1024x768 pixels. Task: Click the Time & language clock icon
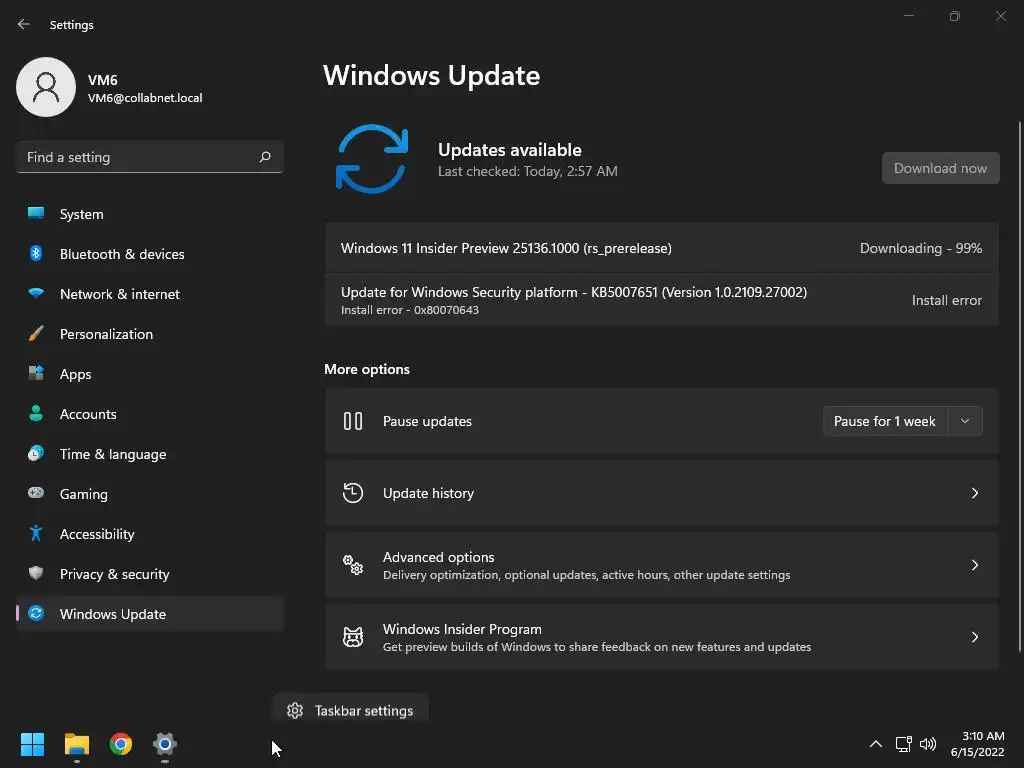(x=36, y=453)
